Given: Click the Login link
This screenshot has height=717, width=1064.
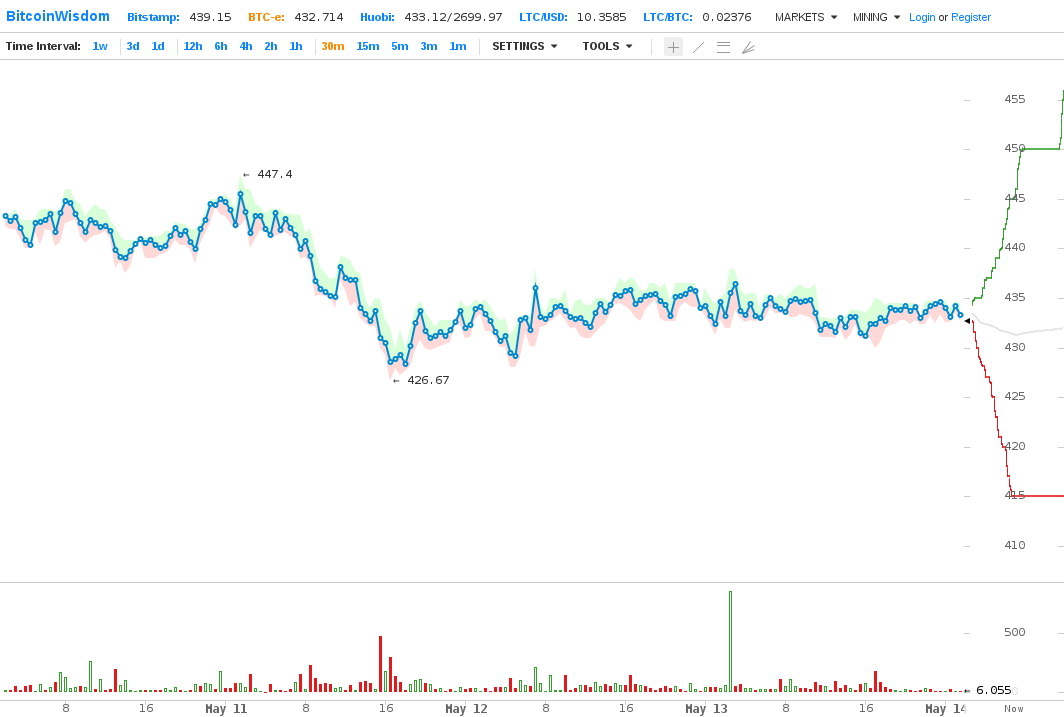Looking at the screenshot, I should point(922,18).
